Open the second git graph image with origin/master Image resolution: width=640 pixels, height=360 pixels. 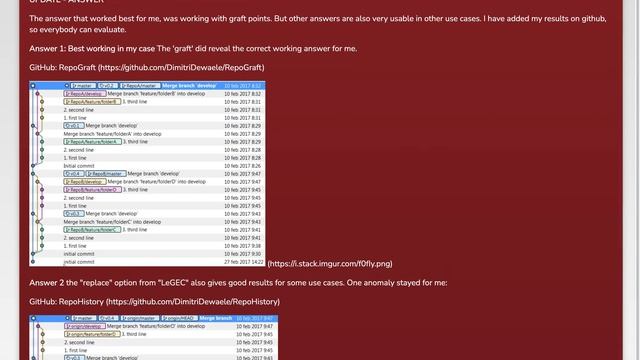coord(153,337)
